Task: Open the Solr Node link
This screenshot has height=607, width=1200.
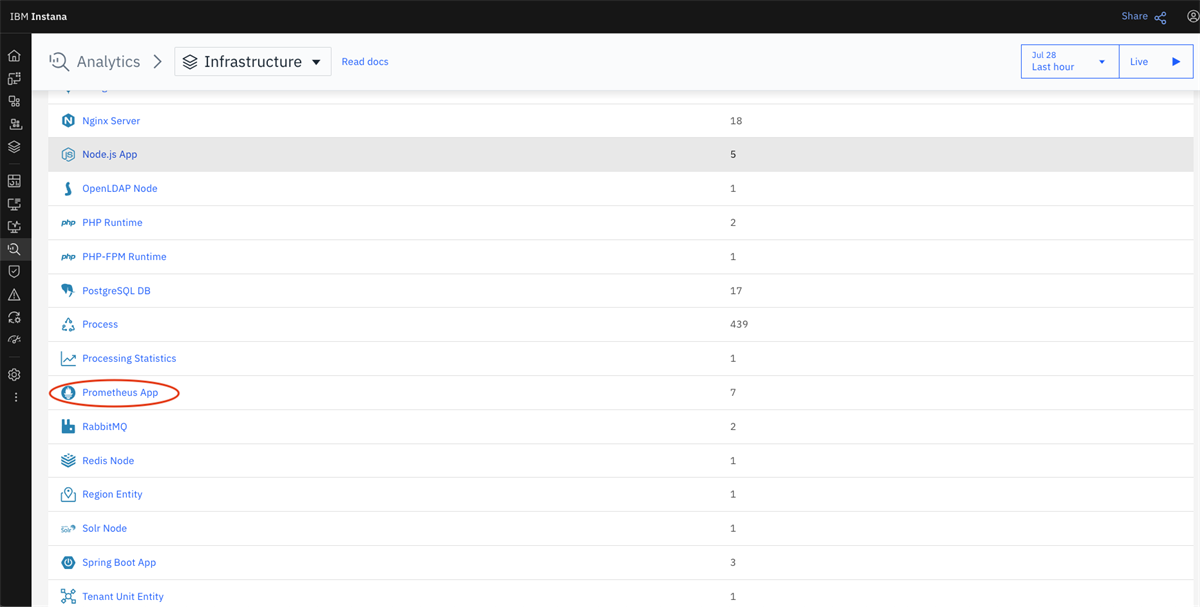Action: [x=105, y=529]
